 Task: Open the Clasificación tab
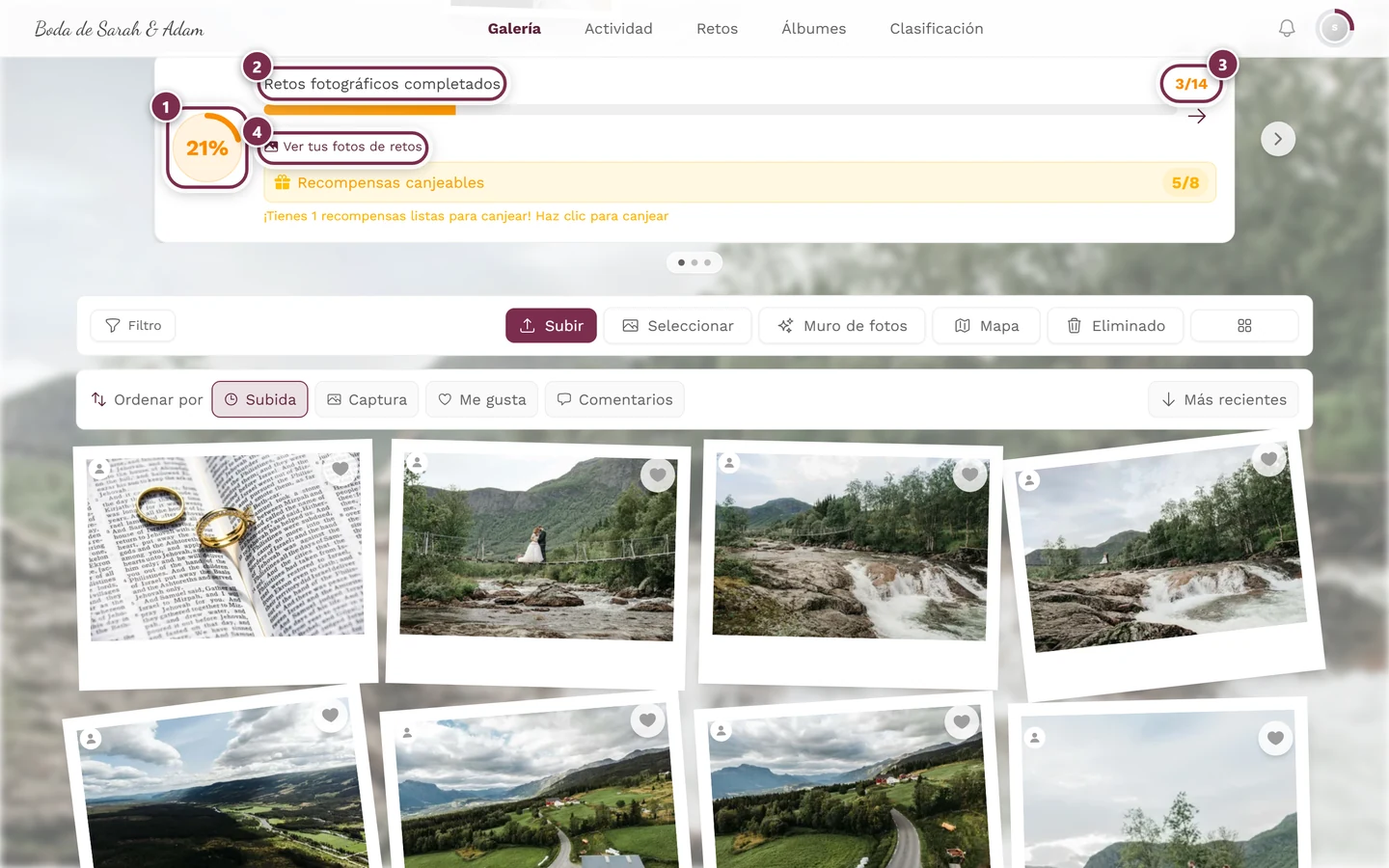pyautogui.click(x=937, y=29)
